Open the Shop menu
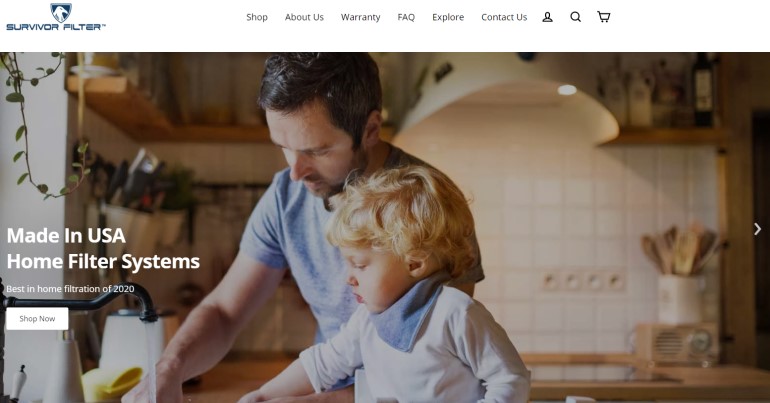The width and height of the screenshot is (770, 403). (x=257, y=17)
